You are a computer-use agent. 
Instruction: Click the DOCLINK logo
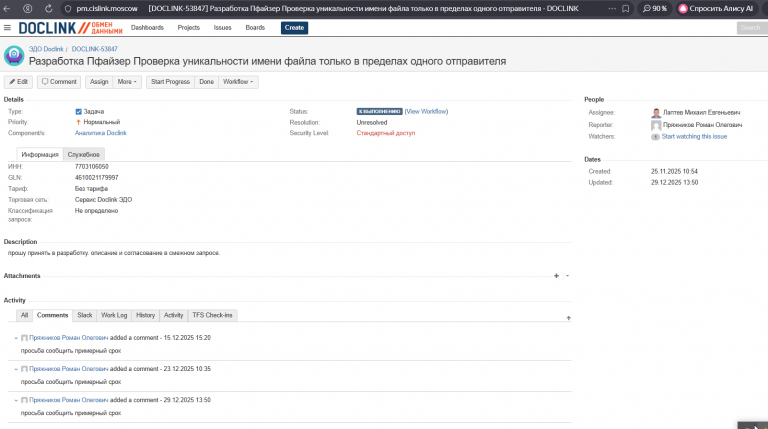[71, 28]
